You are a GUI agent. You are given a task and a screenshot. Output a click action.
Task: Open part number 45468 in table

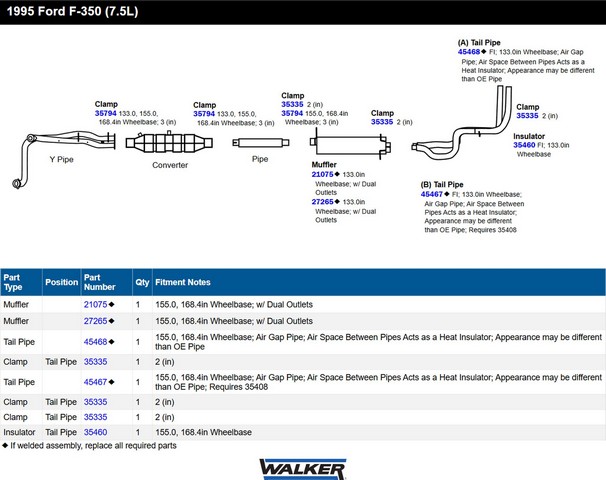[95, 342]
